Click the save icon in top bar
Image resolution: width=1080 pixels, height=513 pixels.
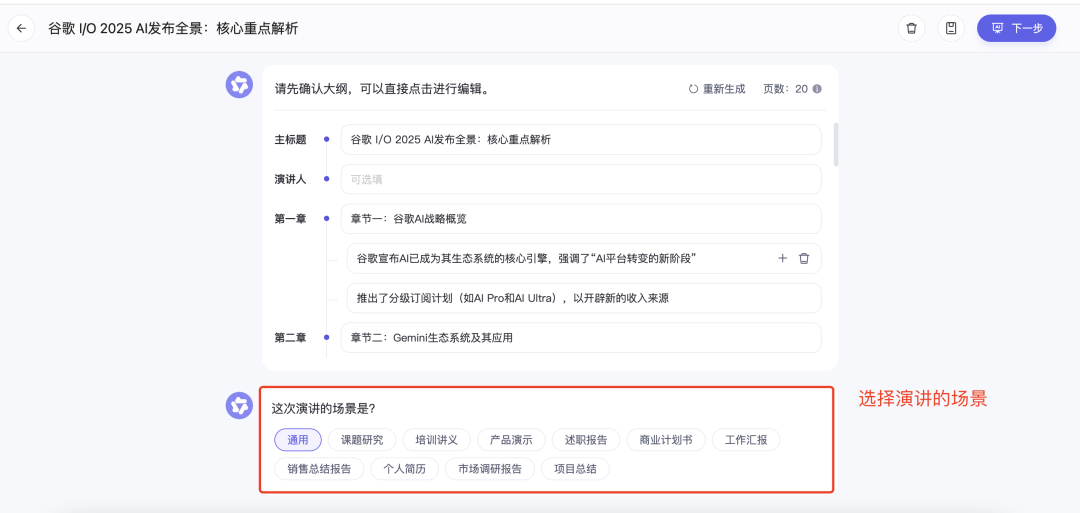point(951,28)
